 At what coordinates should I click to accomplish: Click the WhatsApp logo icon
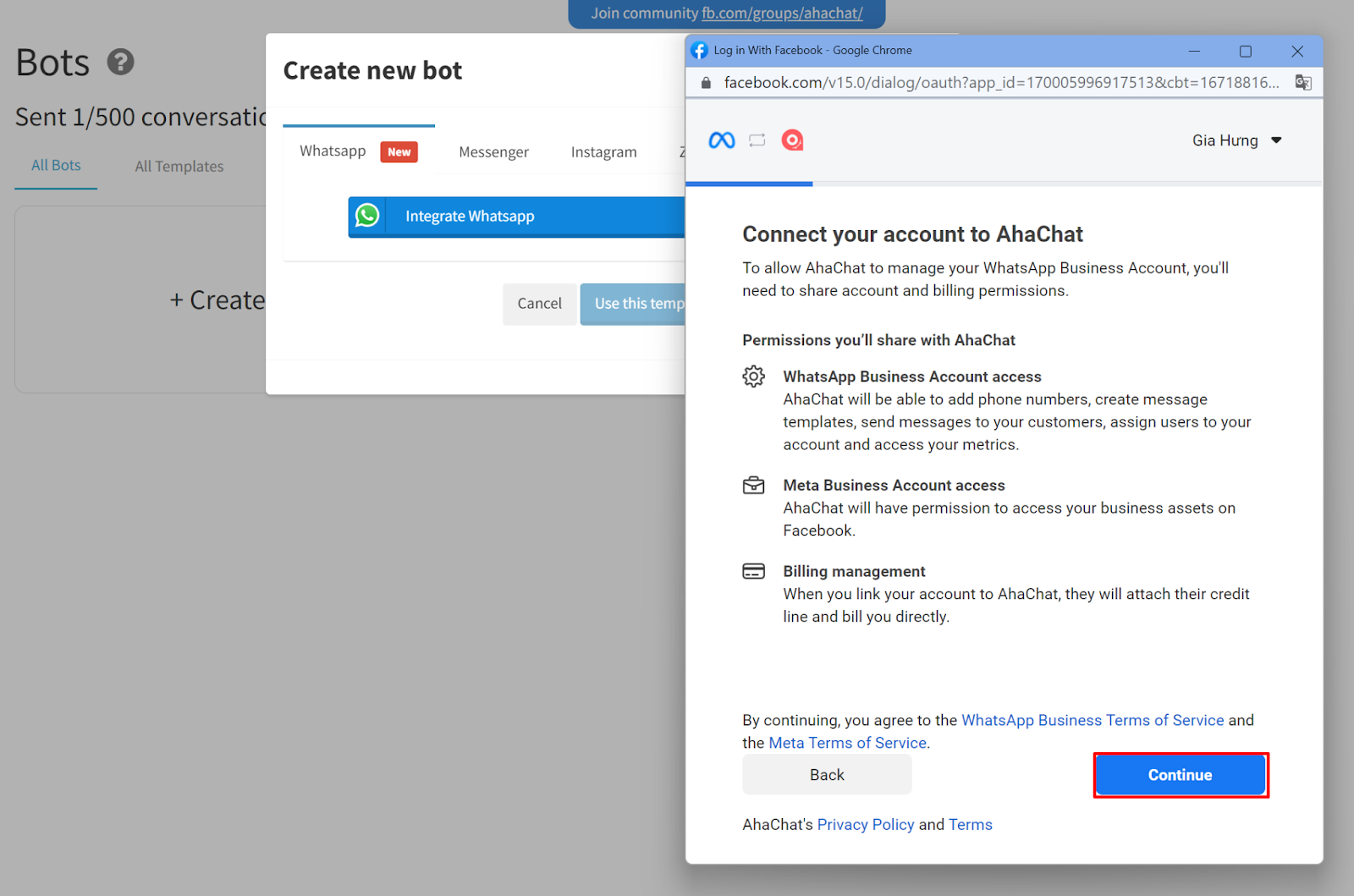point(367,216)
